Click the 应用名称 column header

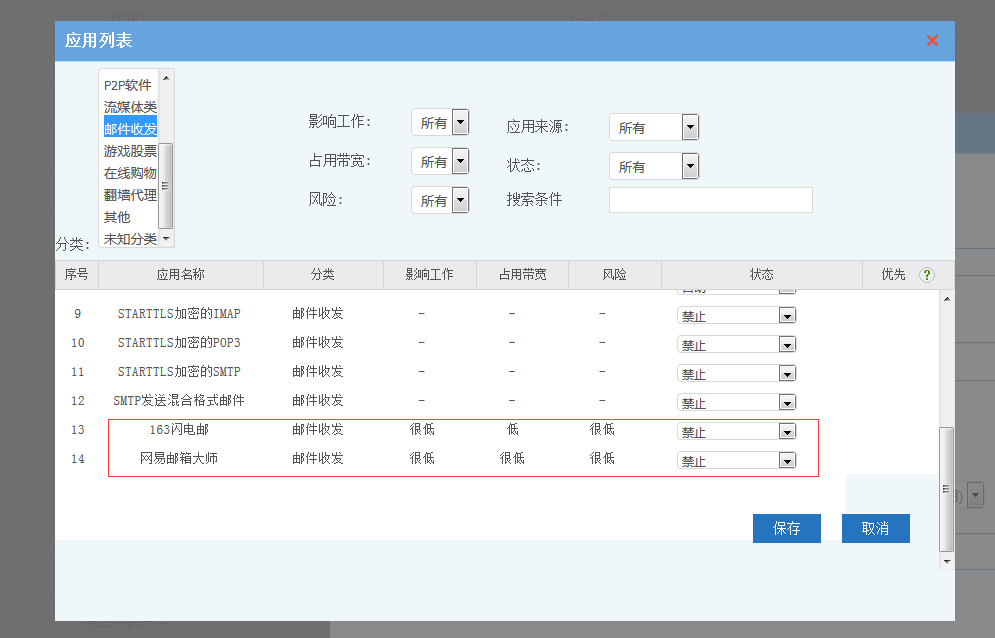point(181,275)
